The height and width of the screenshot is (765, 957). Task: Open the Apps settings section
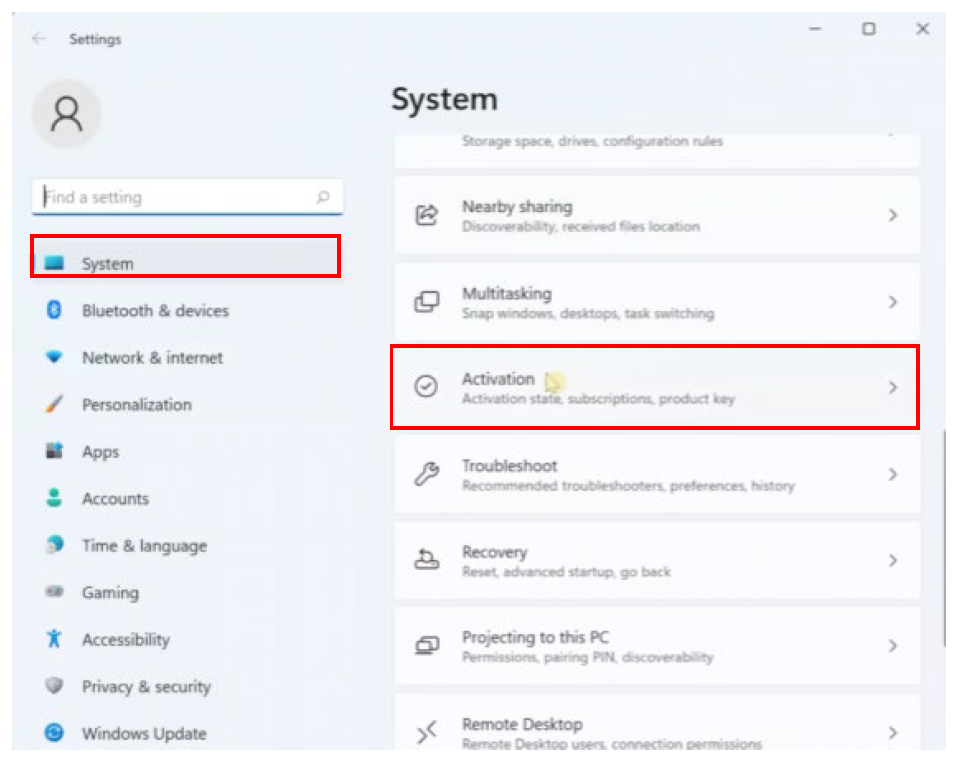100,452
